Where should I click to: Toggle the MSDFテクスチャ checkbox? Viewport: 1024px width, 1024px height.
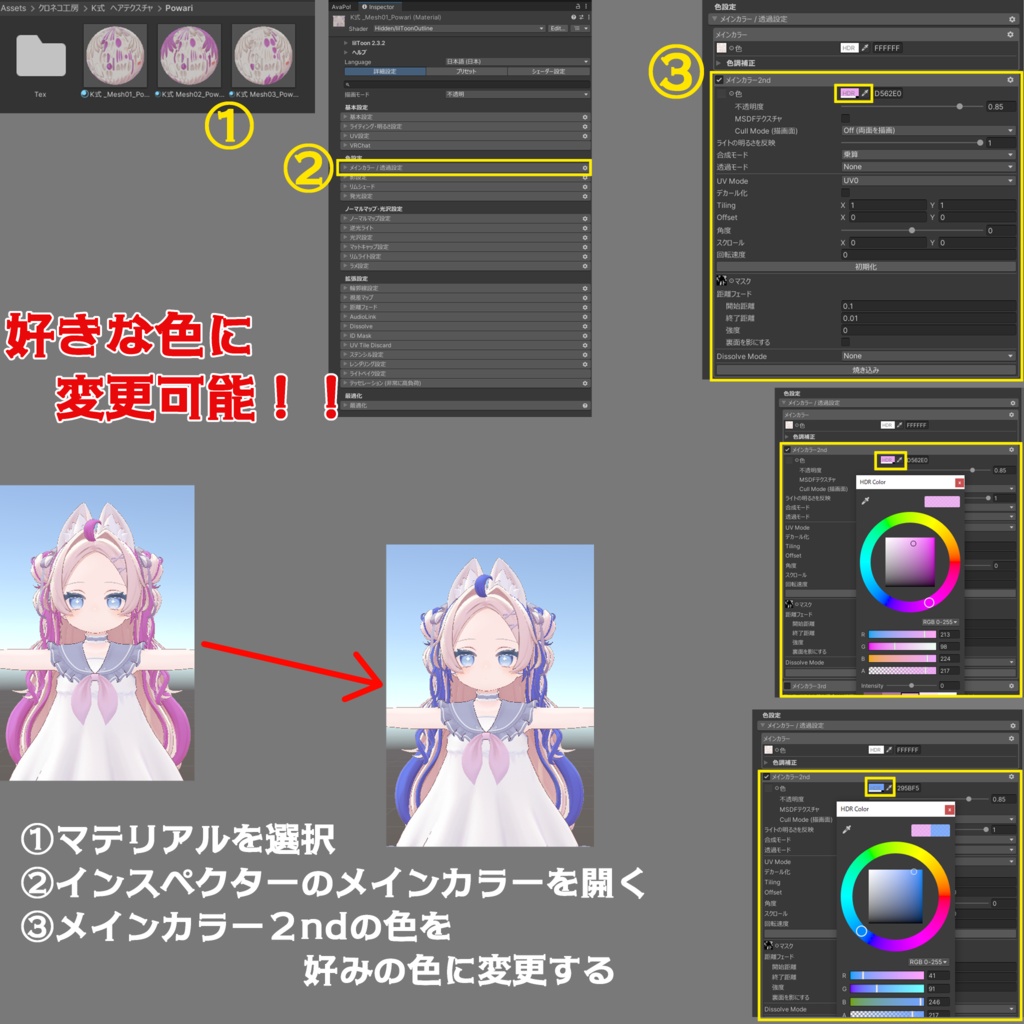[x=846, y=118]
